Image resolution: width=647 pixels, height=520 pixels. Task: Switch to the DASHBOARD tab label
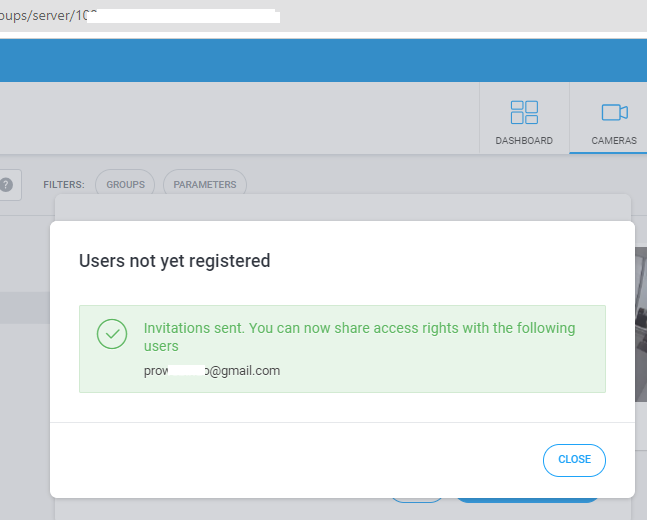[x=524, y=141]
